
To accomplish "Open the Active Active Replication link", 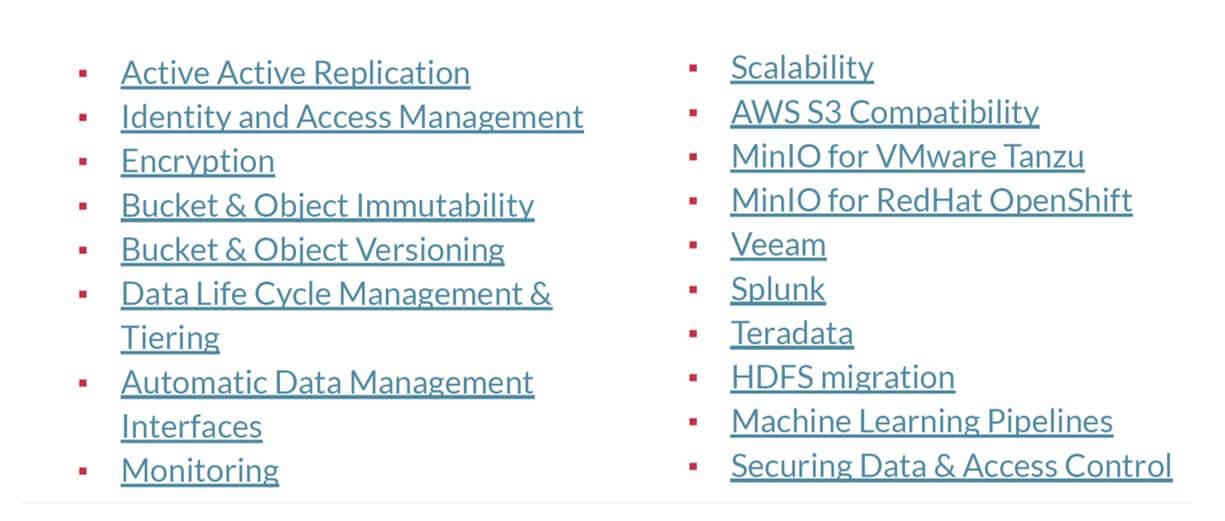I will 295,73.
